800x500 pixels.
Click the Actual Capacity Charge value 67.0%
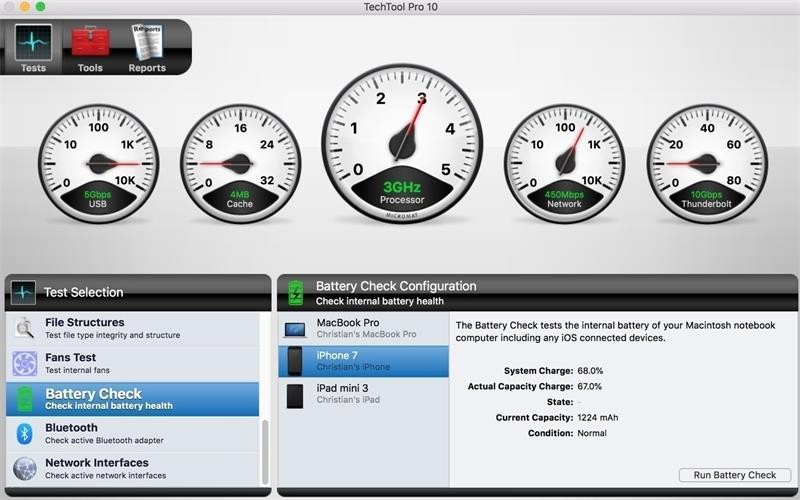590,387
